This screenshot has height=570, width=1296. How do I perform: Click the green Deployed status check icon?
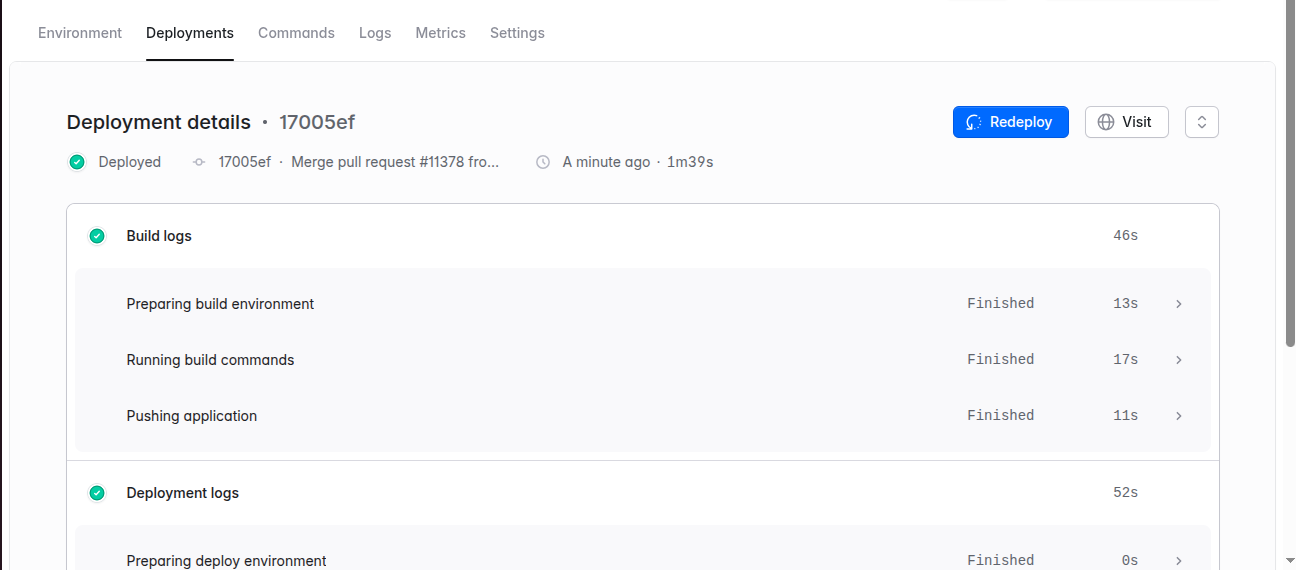coord(77,162)
